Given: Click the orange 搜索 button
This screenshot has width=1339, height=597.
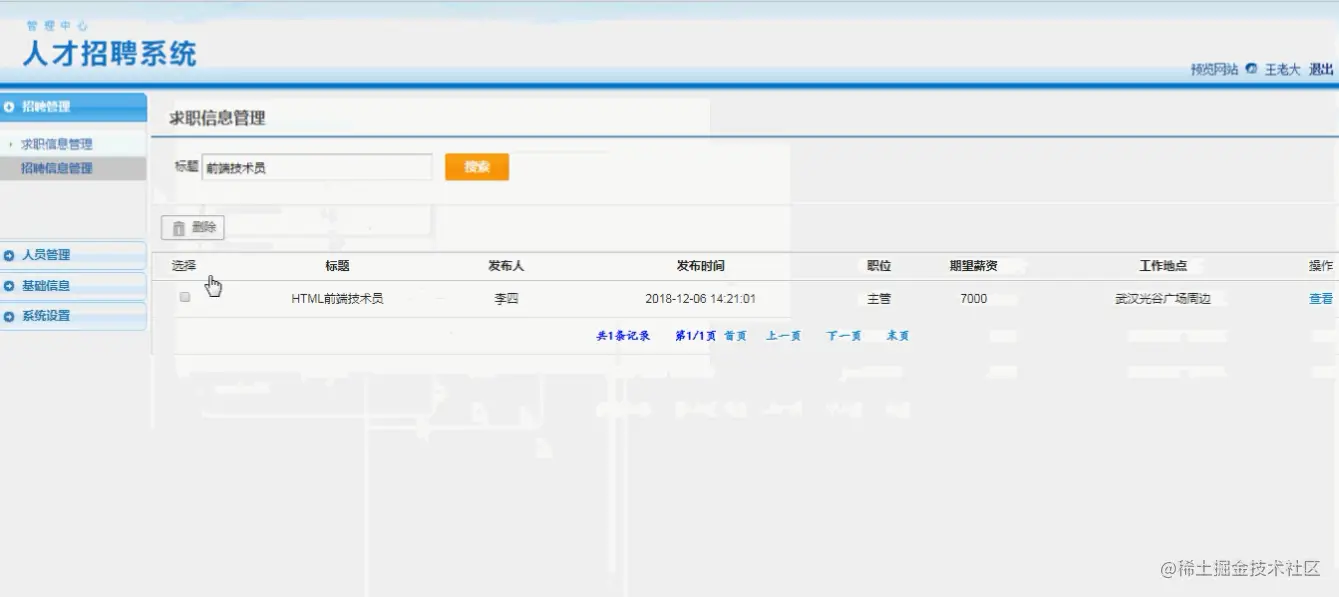Looking at the screenshot, I should point(477,167).
